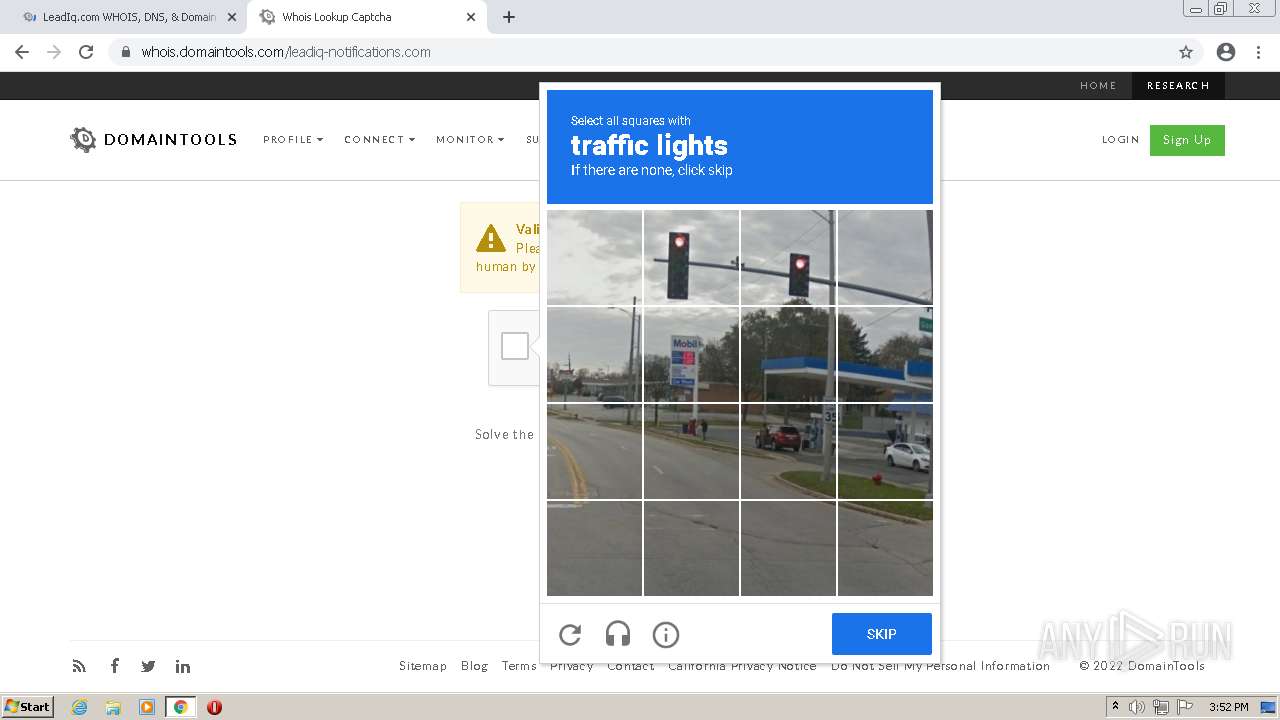Expand the PROFILE dropdown menu
The width and height of the screenshot is (1280, 720).
[293, 140]
